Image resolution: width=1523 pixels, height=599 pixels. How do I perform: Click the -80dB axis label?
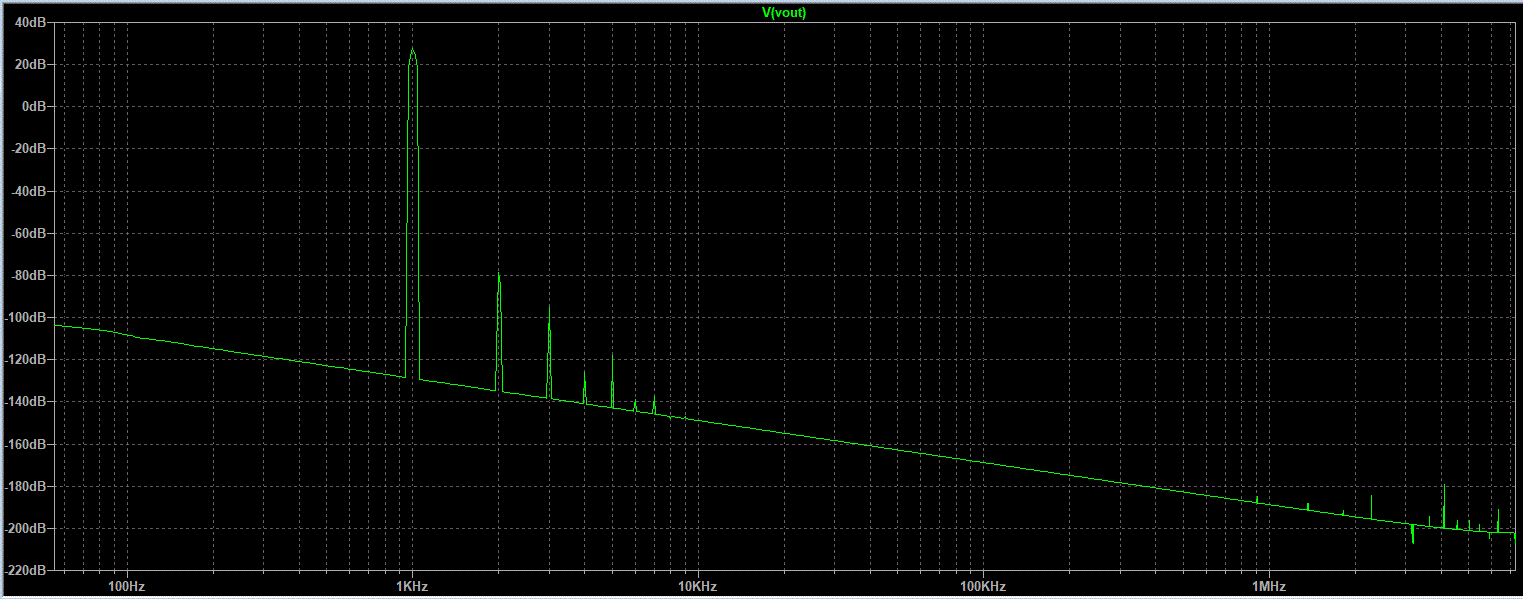point(29,275)
